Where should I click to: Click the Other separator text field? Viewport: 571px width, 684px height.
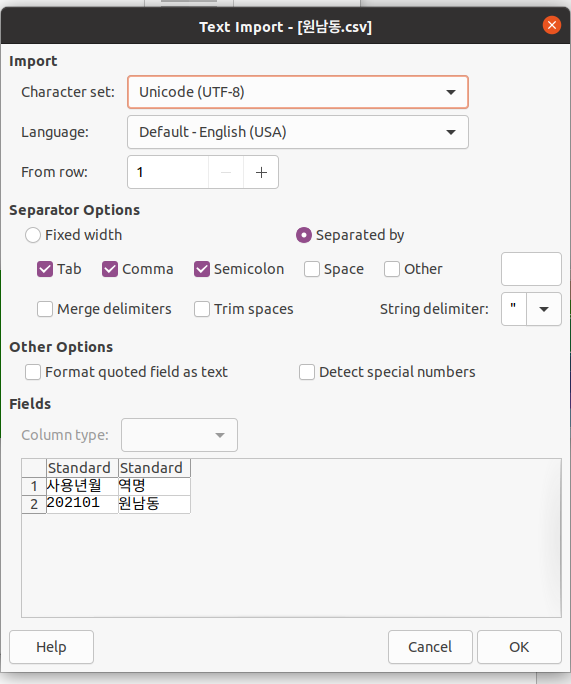pyautogui.click(x=531, y=269)
